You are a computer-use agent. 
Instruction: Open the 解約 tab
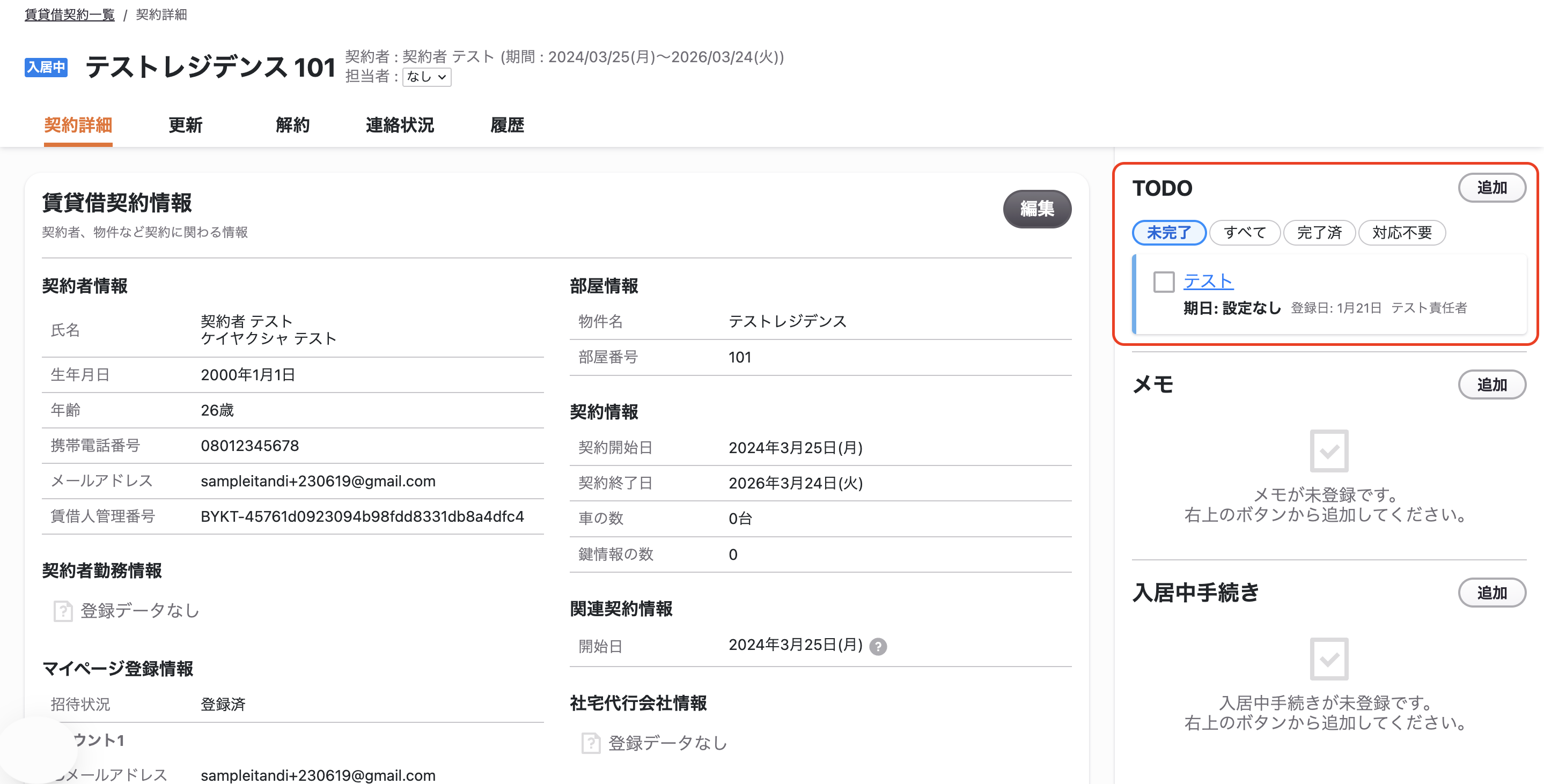[292, 125]
